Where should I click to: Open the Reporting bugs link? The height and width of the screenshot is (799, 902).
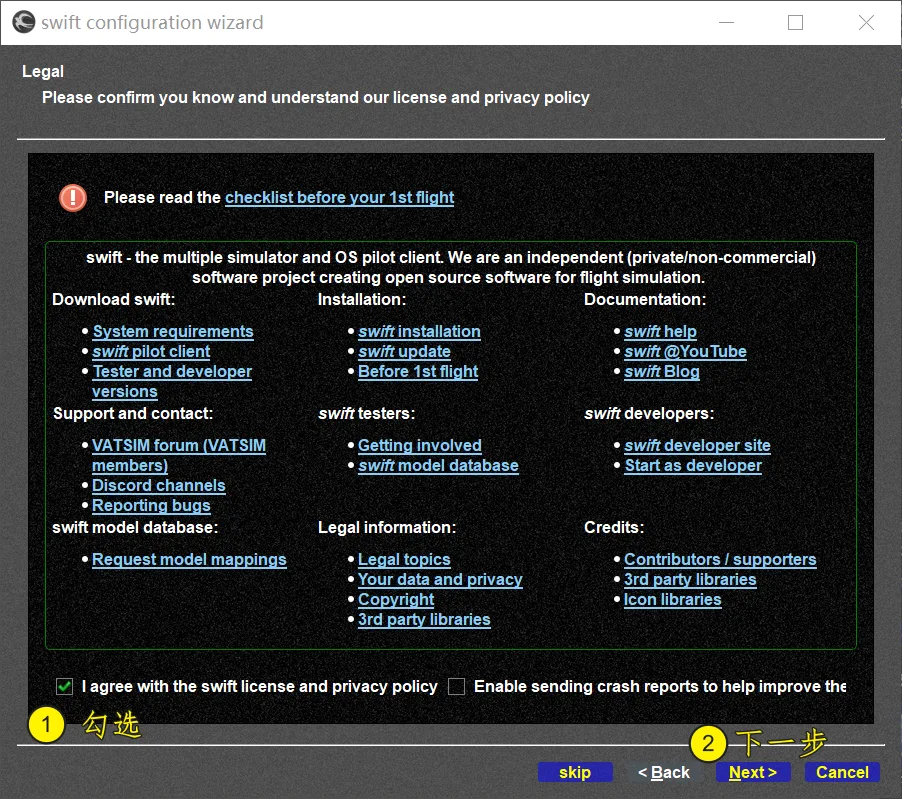click(151, 506)
